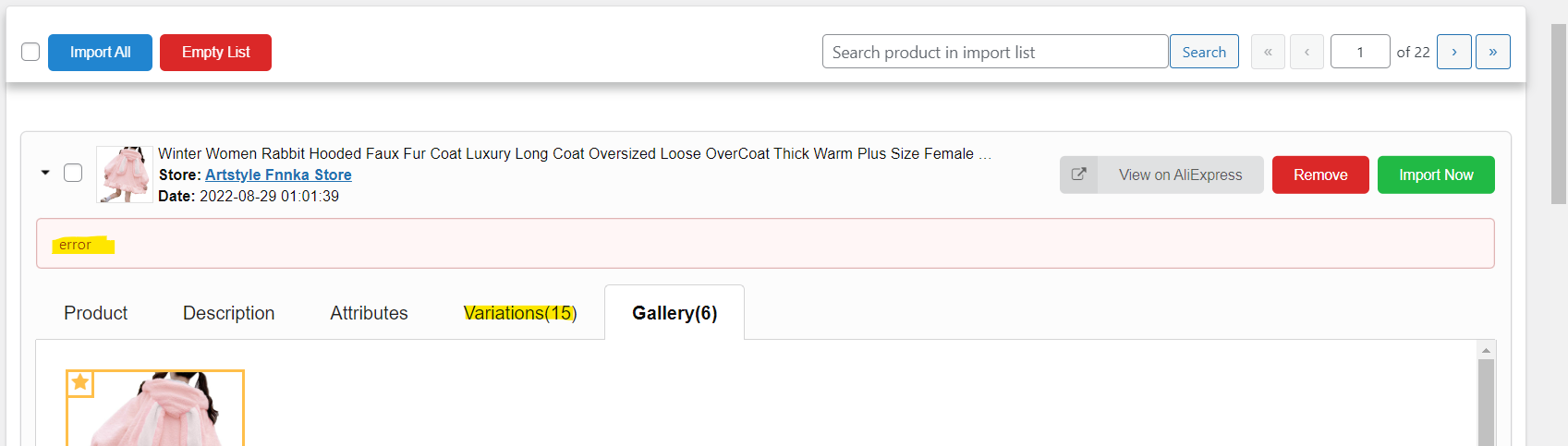Open the Description tab
This screenshot has width=1568, height=446.
(229, 313)
